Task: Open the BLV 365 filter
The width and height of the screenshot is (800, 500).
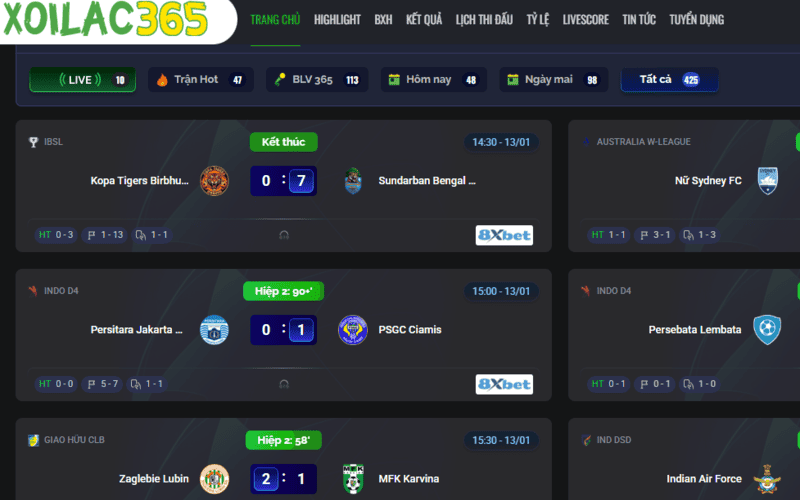Action: 317,80
